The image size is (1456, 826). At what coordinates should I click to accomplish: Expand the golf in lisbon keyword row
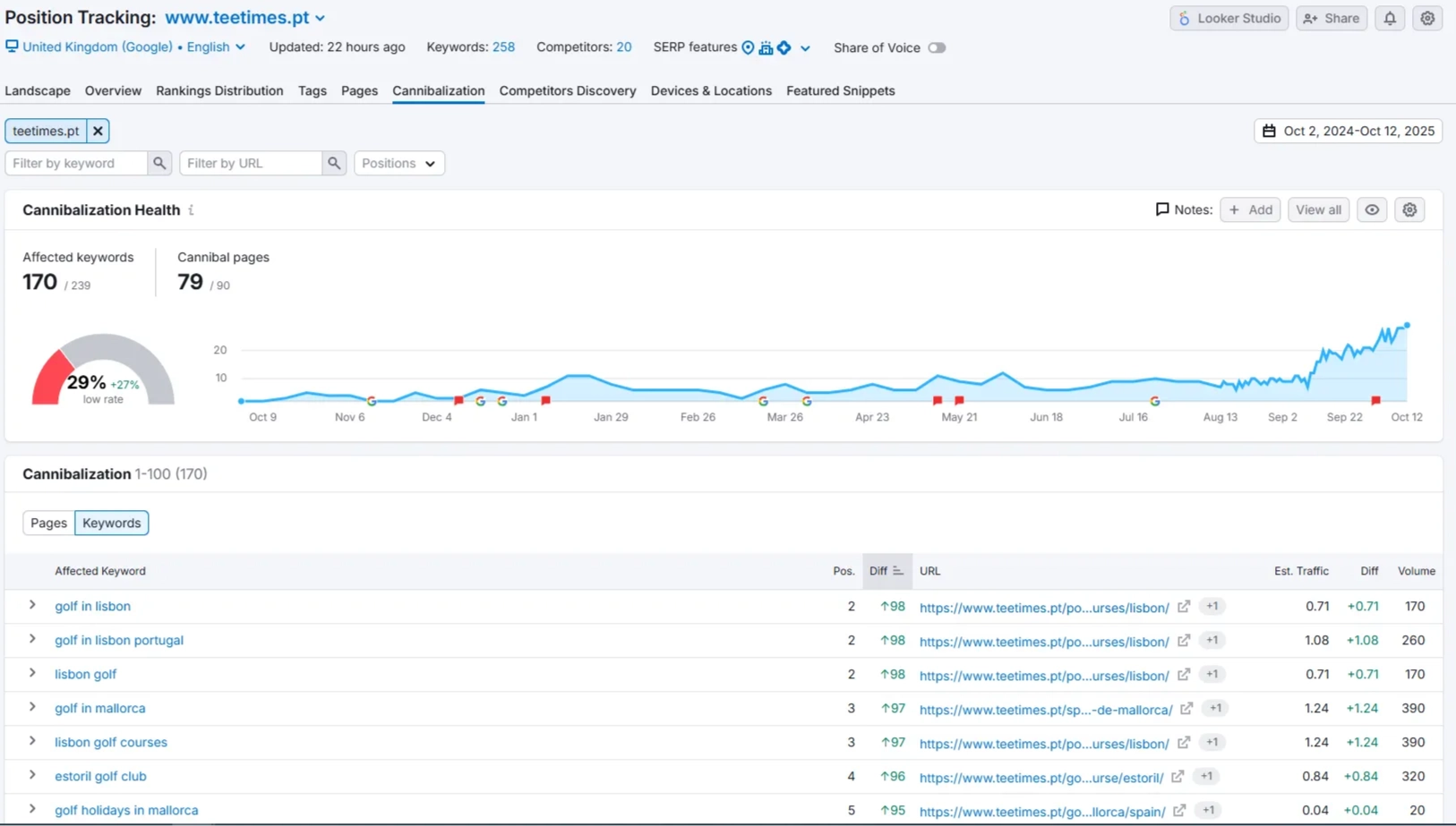pos(32,606)
